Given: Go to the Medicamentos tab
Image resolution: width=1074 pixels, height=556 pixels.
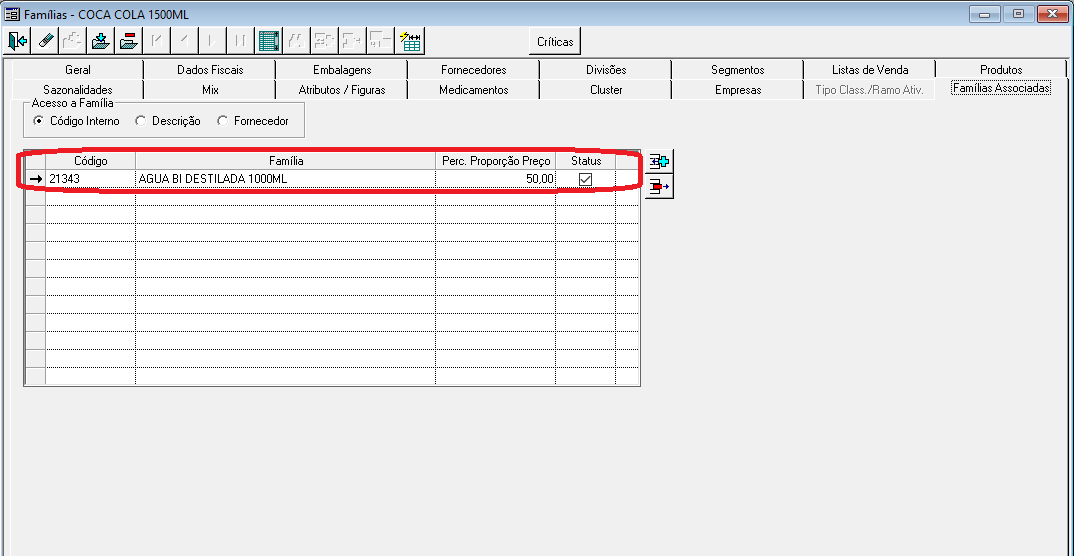Looking at the screenshot, I should (473, 90).
